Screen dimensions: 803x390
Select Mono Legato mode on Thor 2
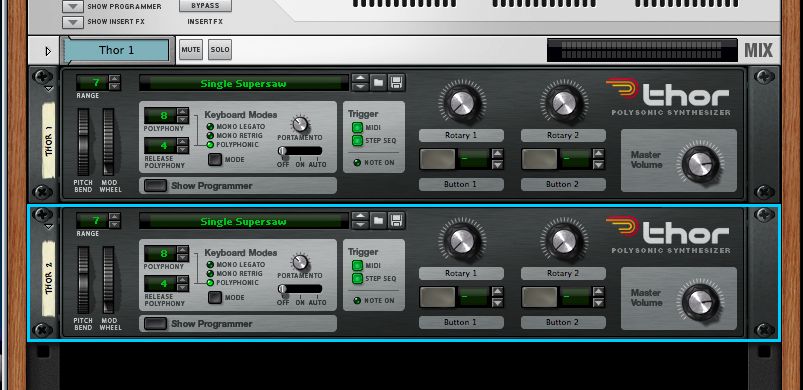(210, 265)
